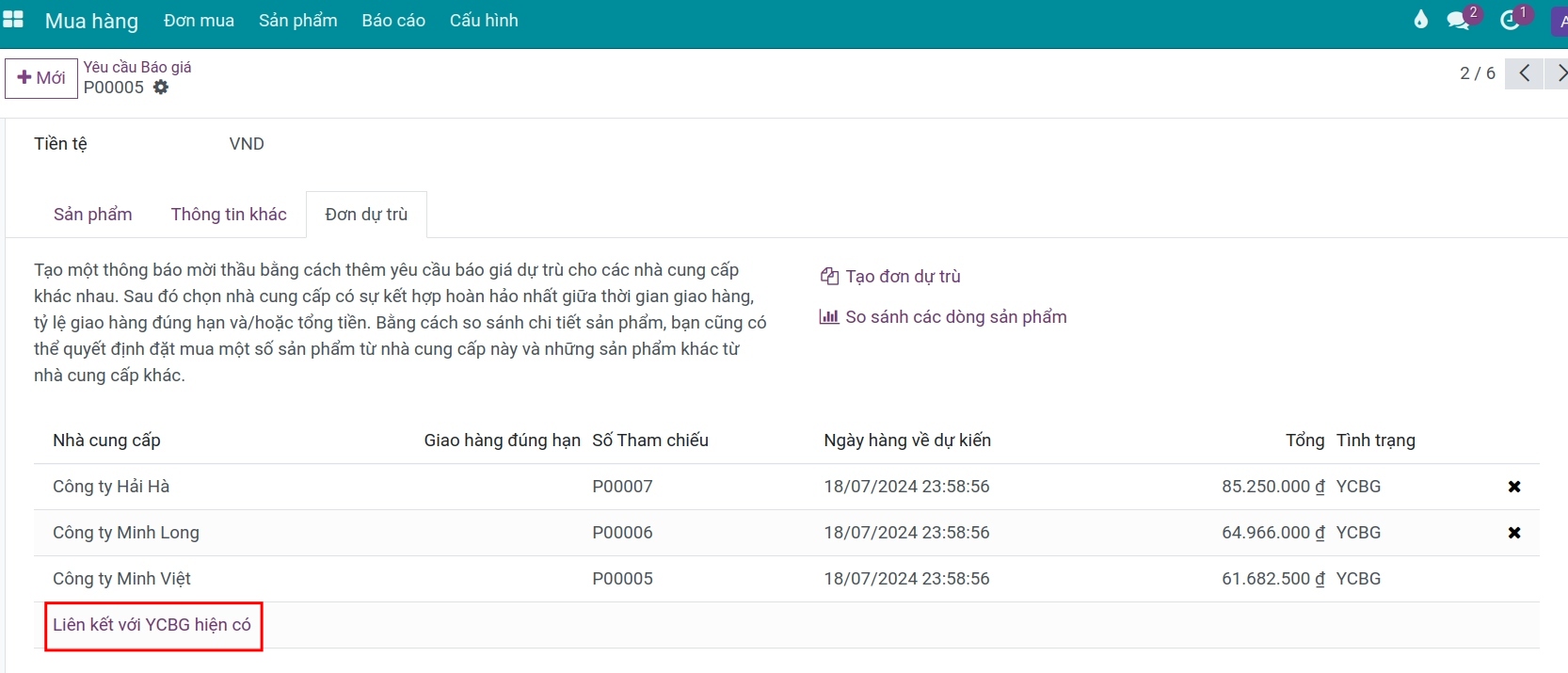Go to the previous record arrow
Screen dimensions: 1568x673
pyautogui.click(x=1524, y=73)
